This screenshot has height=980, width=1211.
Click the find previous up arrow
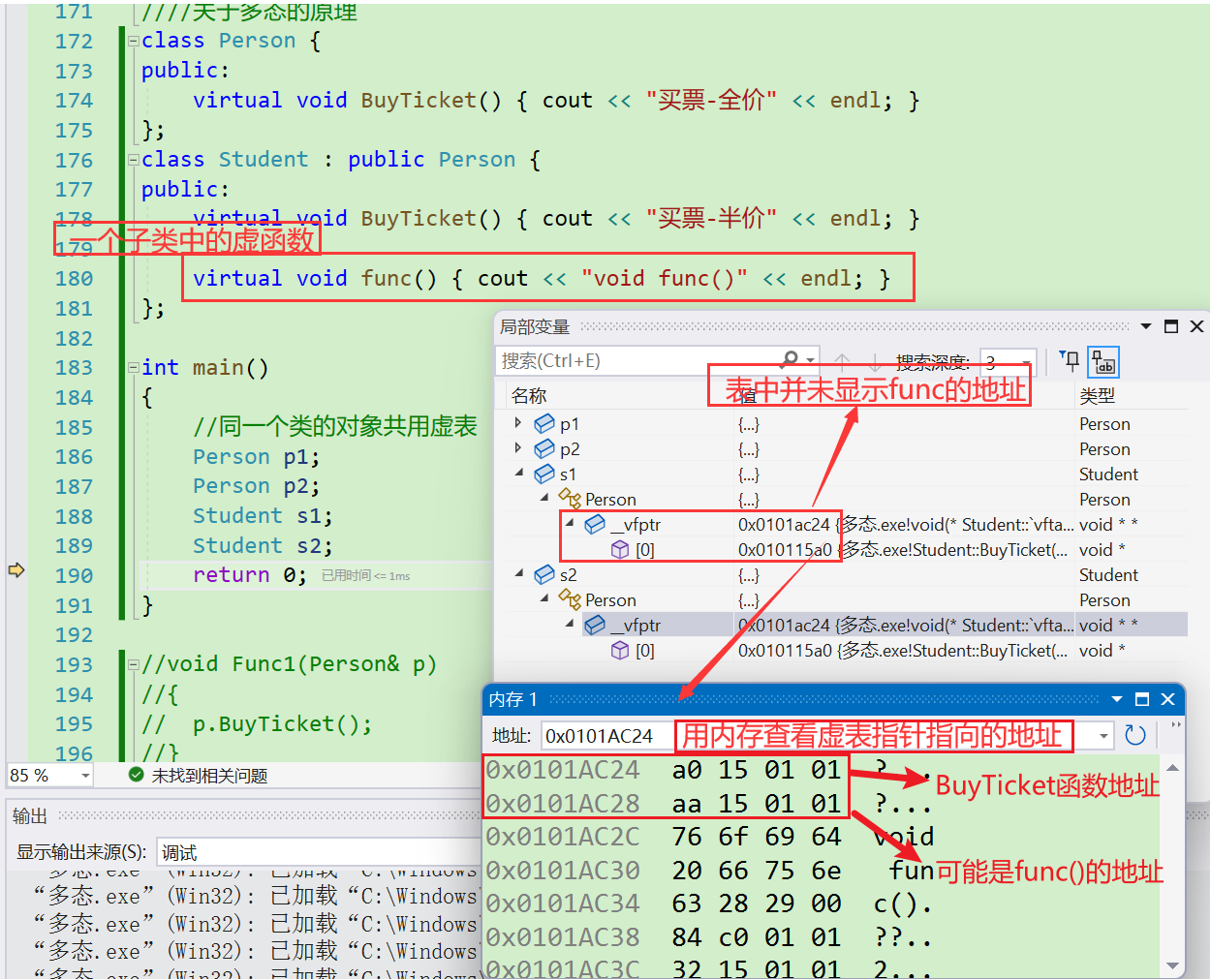coord(842,362)
